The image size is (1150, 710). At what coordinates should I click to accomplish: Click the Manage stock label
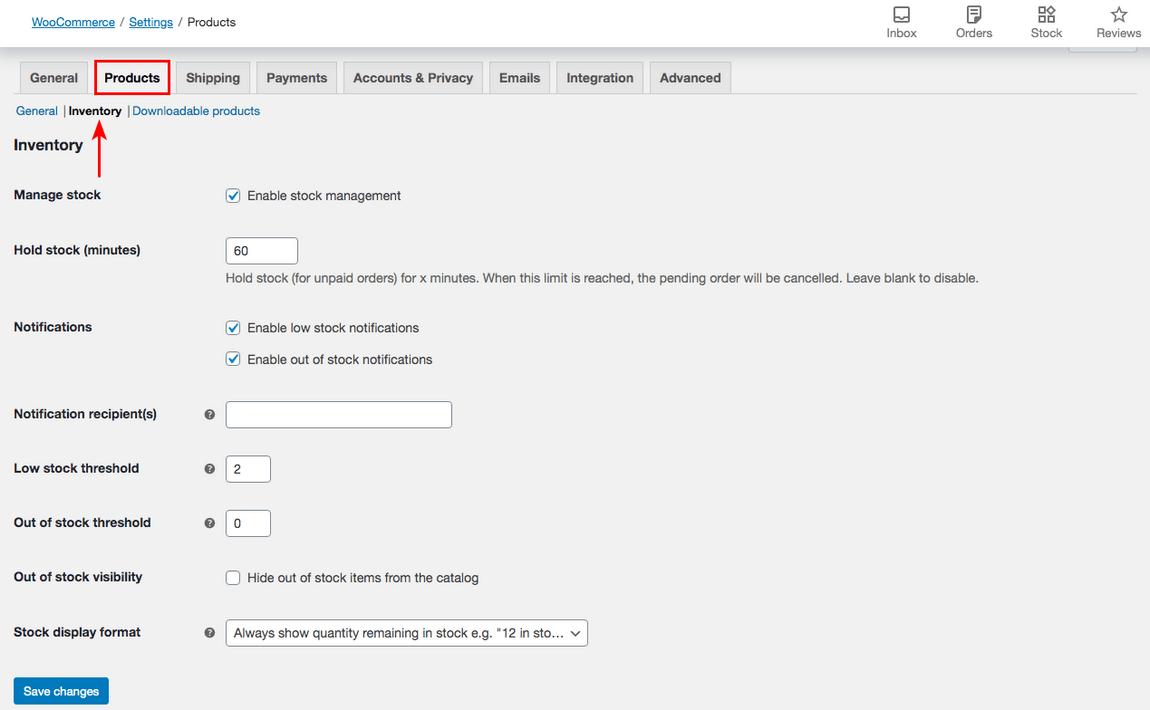(x=57, y=195)
